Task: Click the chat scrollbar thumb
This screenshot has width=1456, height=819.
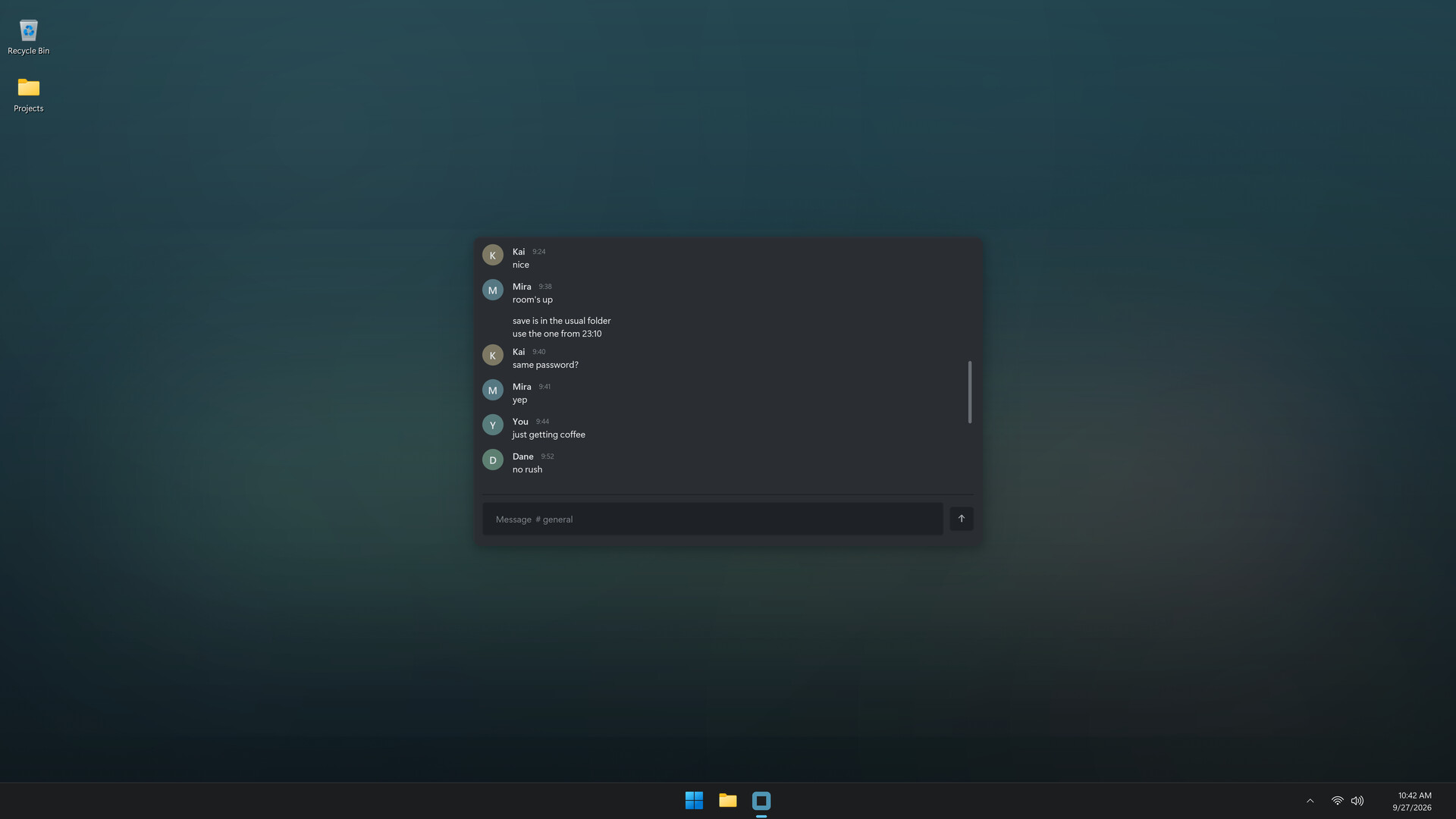Action: (969, 392)
